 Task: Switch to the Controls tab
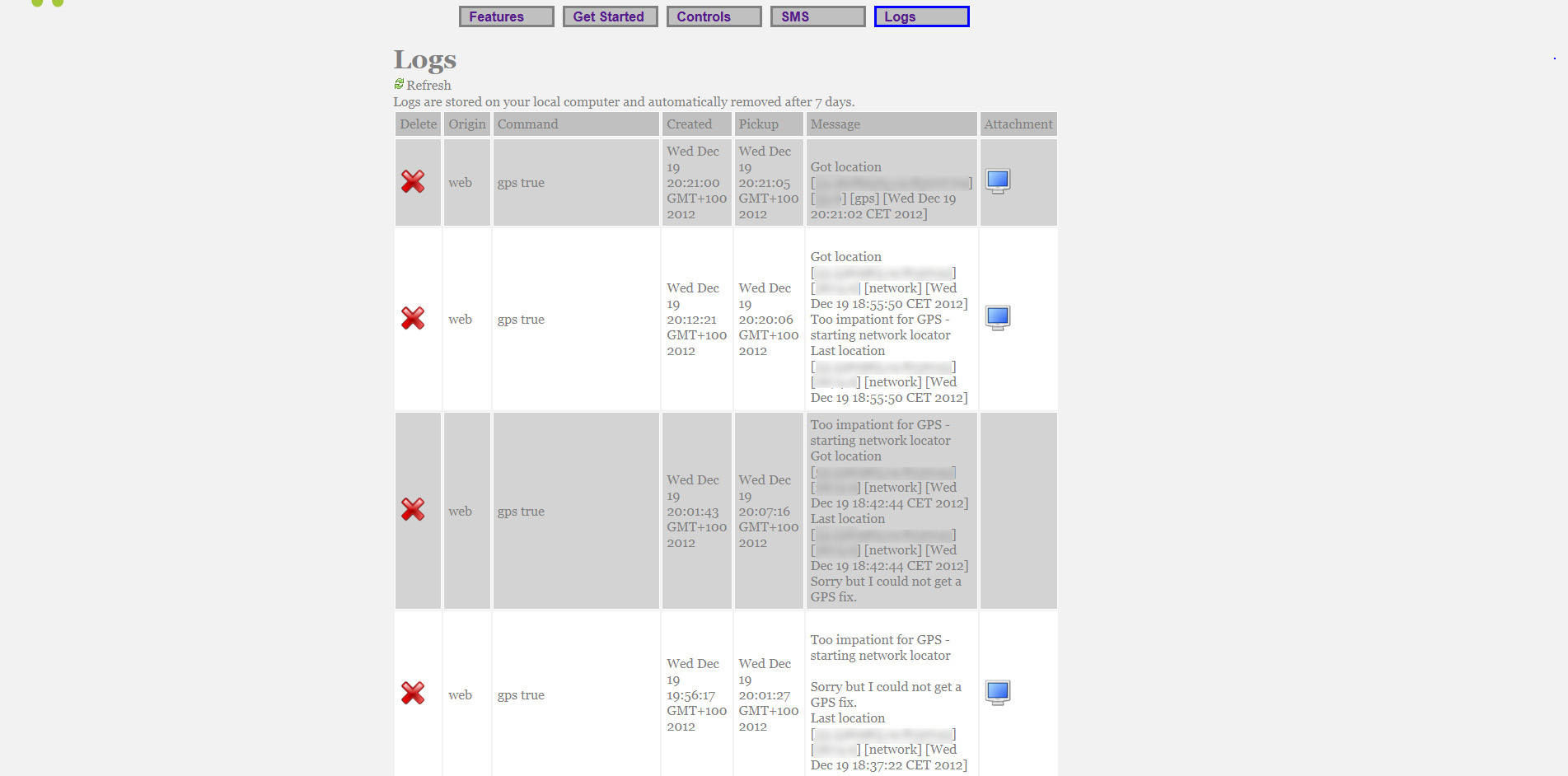(714, 16)
